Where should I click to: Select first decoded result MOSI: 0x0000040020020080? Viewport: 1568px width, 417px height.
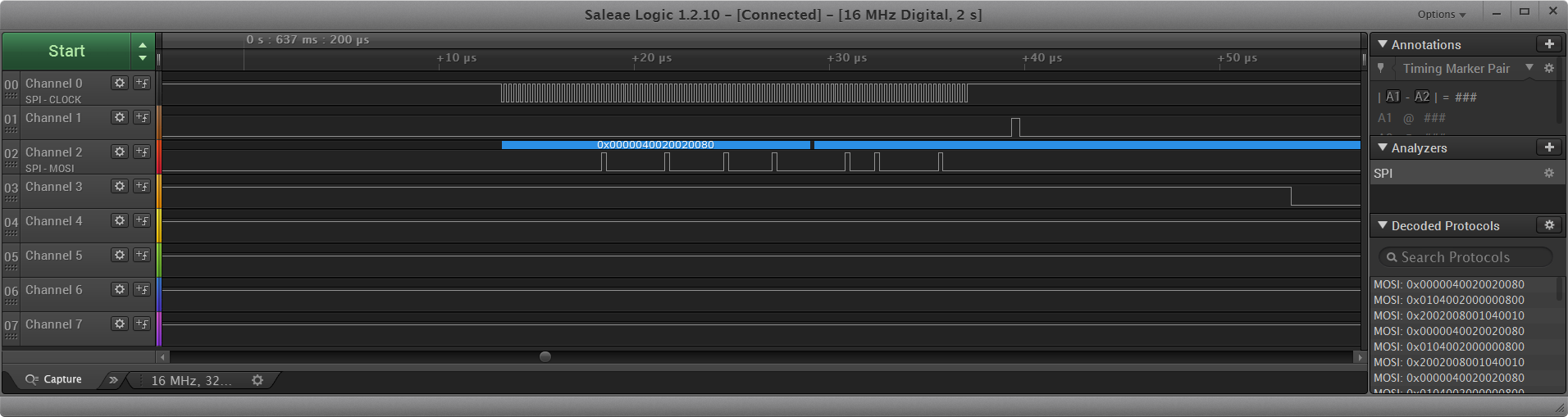[x=1448, y=284]
